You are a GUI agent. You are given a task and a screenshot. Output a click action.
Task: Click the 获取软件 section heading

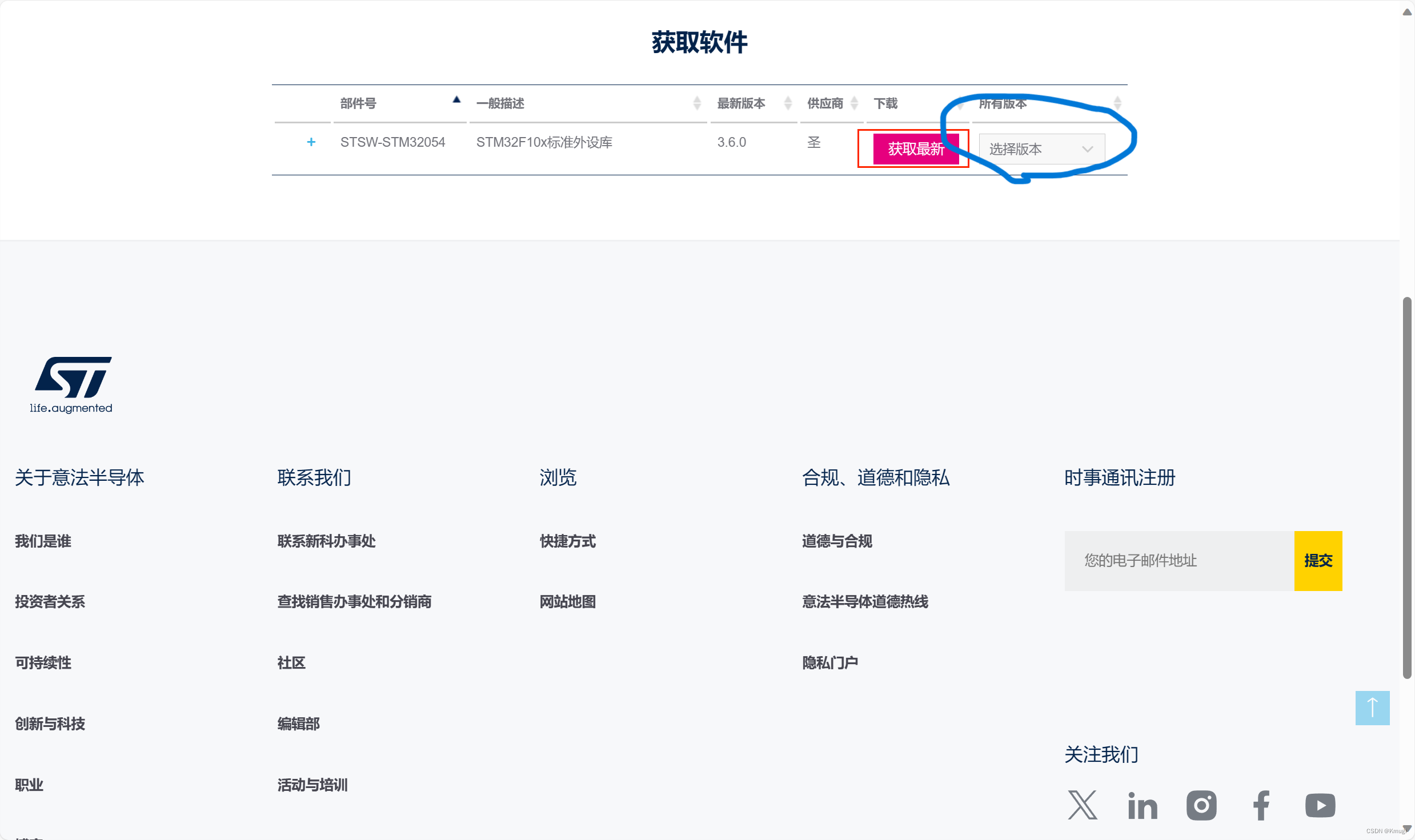point(700,42)
